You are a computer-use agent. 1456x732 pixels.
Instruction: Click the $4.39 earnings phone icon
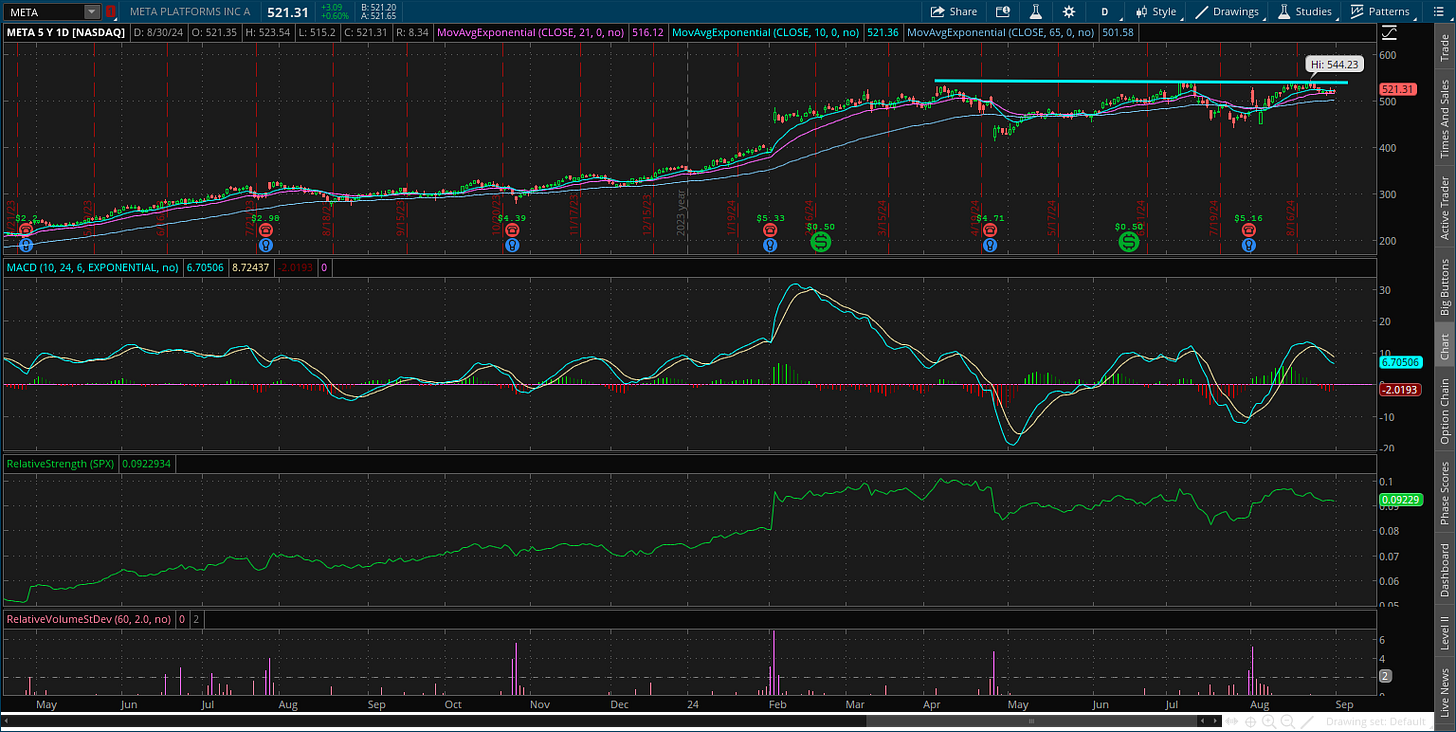click(511, 230)
